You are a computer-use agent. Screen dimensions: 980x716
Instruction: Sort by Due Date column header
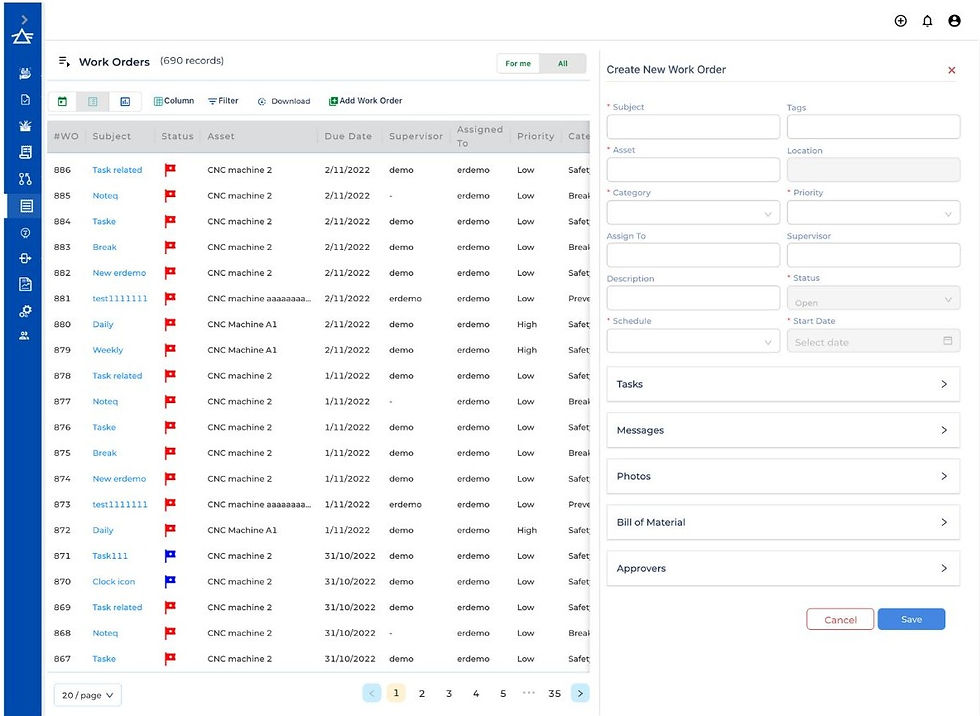[x=348, y=136]
